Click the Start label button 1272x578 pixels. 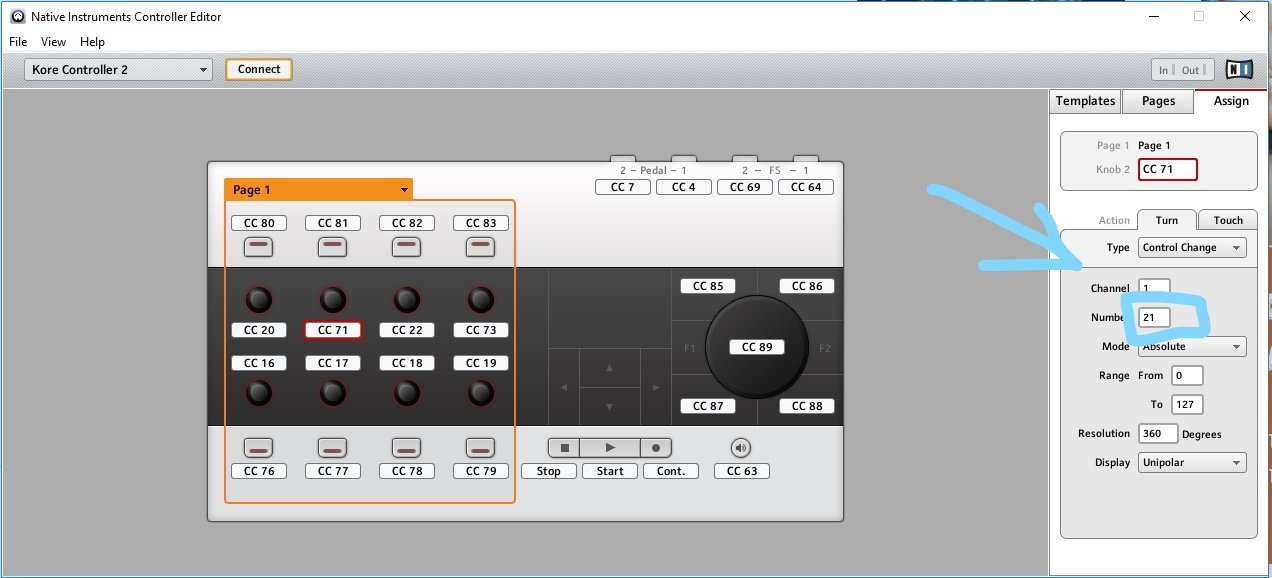point(610,471)
